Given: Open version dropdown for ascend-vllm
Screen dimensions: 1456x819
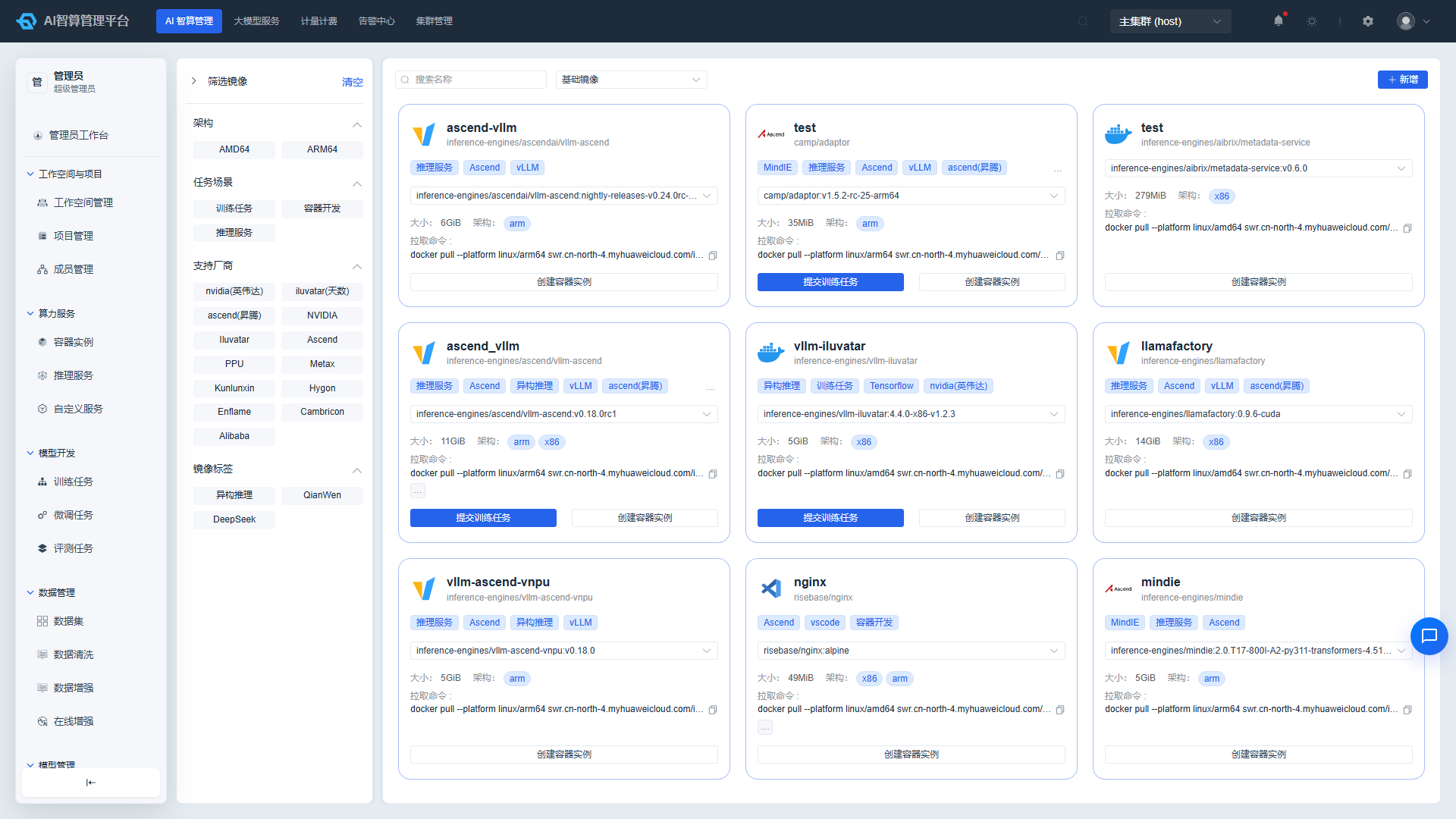Looking at the screenshot, I should tap(563, 196).
